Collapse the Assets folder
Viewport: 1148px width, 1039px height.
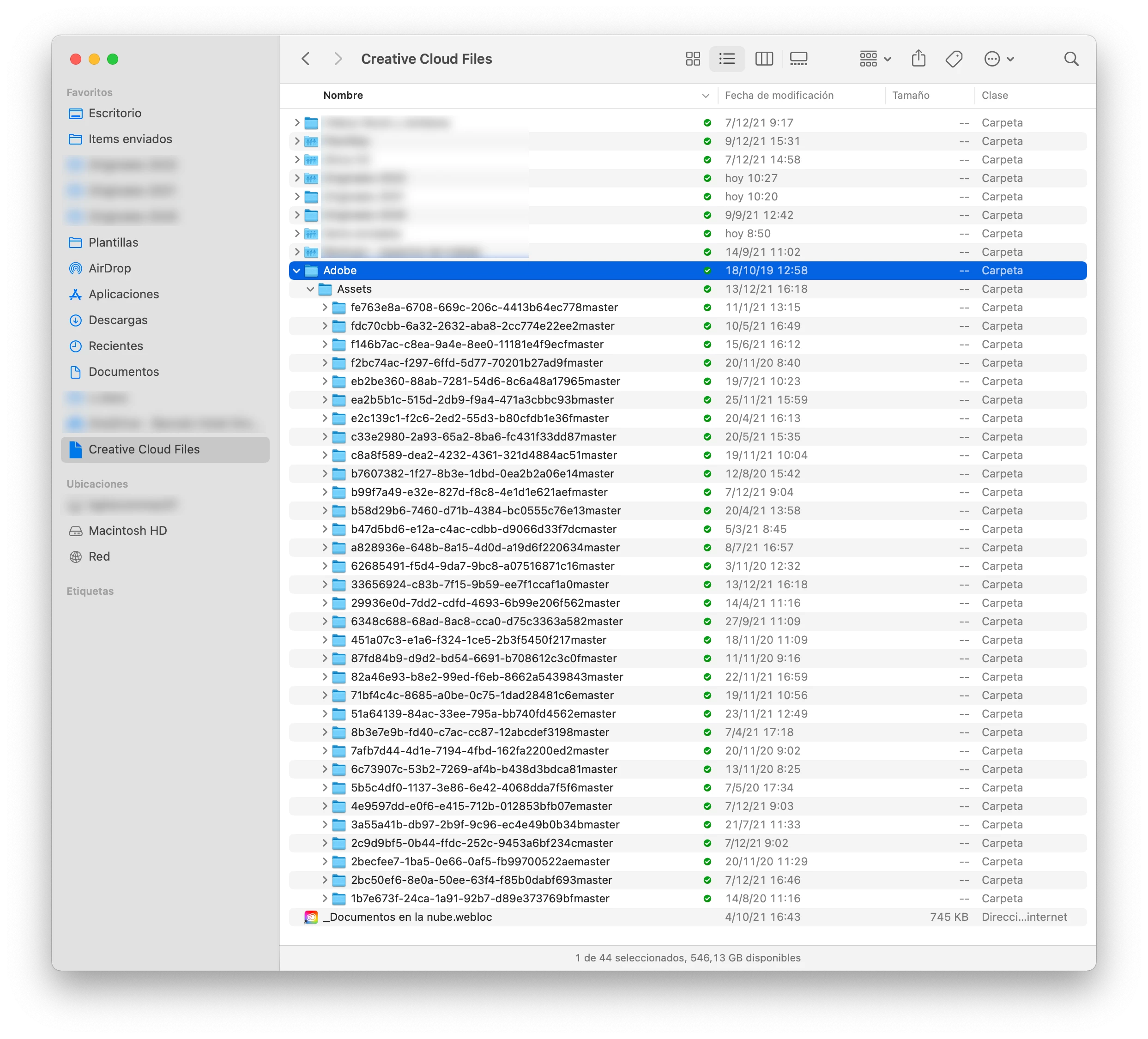pyautogui.click(x=310, y=289)
